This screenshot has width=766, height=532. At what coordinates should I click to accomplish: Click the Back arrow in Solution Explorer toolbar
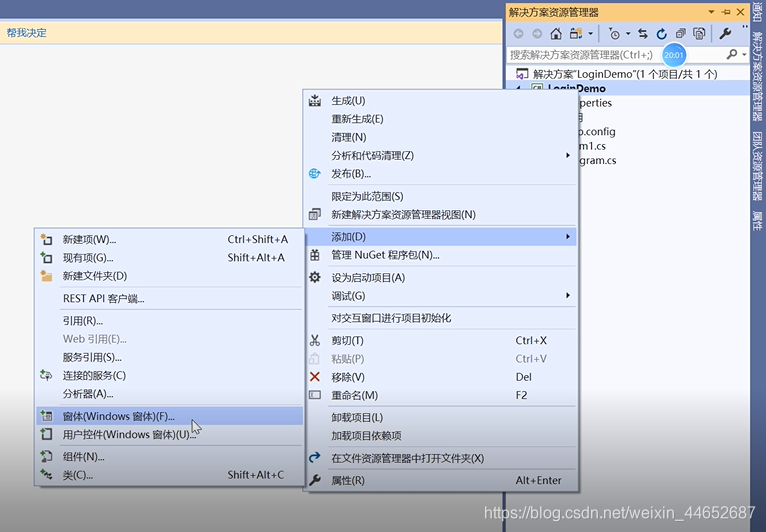click(519, 34)
